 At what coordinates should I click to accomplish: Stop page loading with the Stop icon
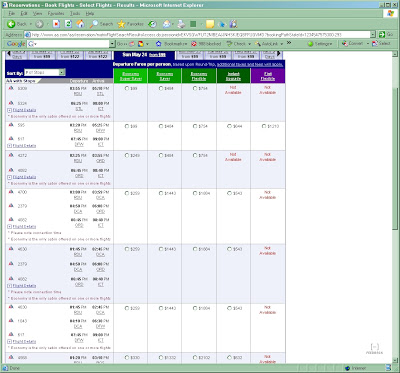pos(56,24)
